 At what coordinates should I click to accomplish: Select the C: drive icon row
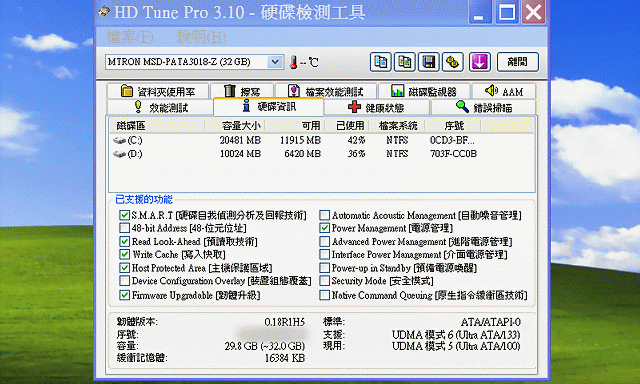(120, 140)
